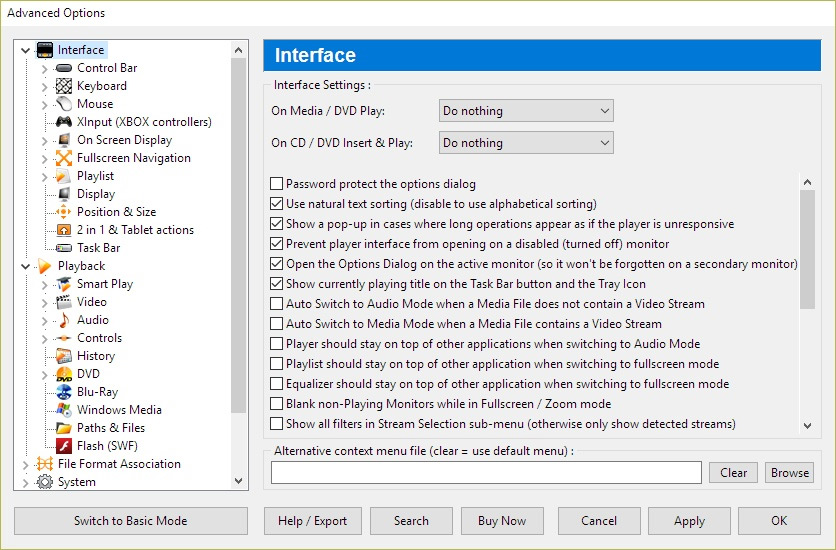This screenshot has width=836, height=550.
Task: Click the Buy Now button
Action: click(502, 521)
